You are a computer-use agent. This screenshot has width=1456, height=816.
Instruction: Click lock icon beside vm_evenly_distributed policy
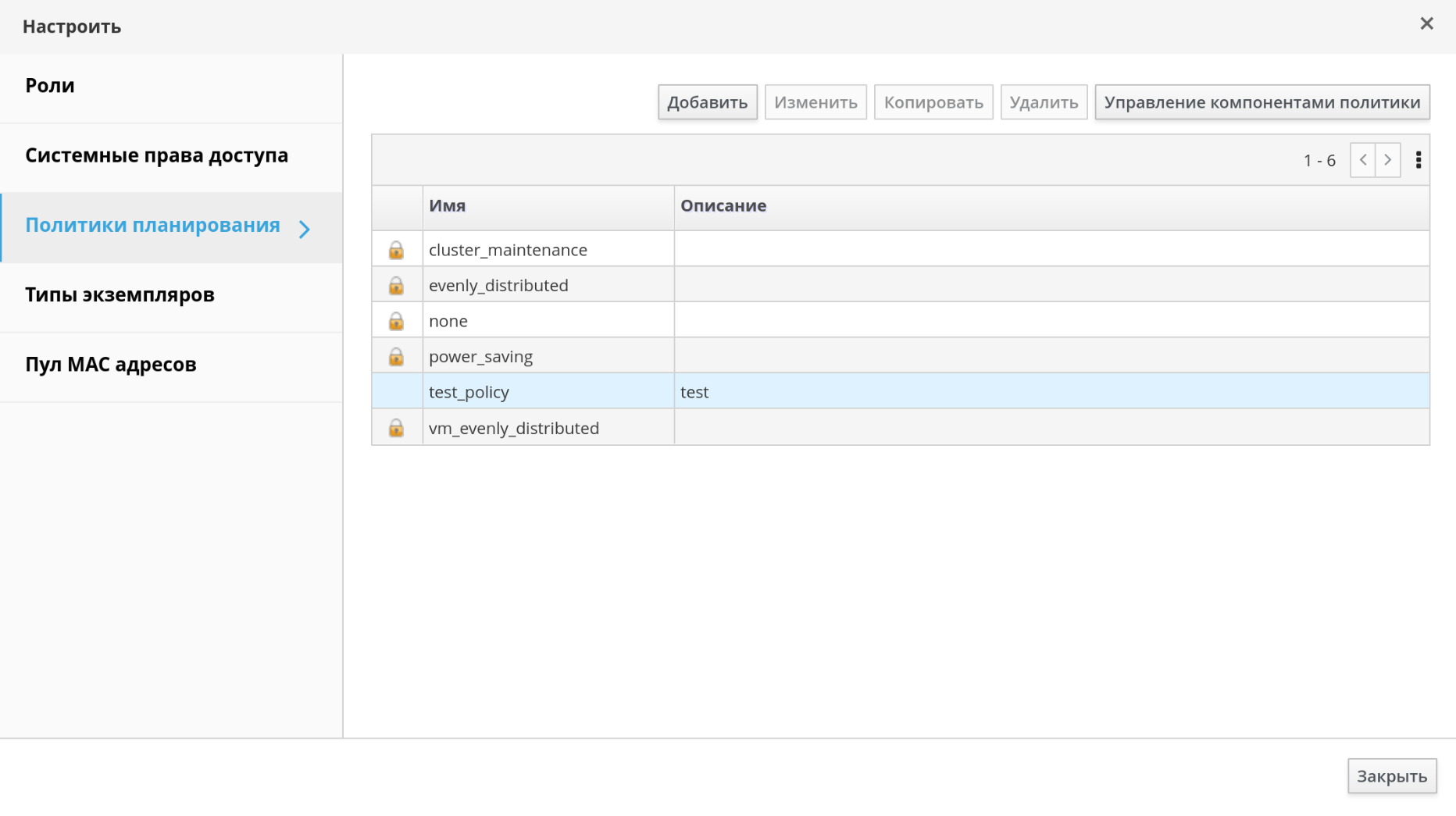coord(396,428)
